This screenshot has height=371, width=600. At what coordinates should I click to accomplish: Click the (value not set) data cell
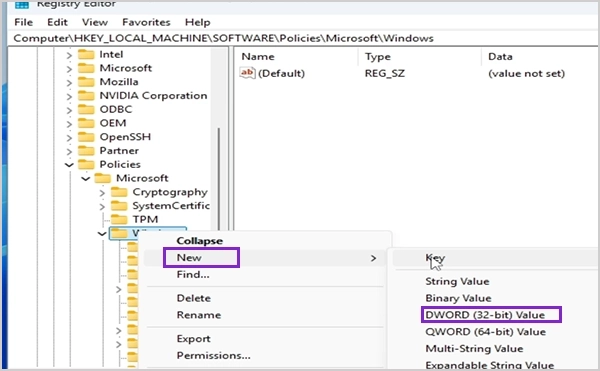click(526, 73)
